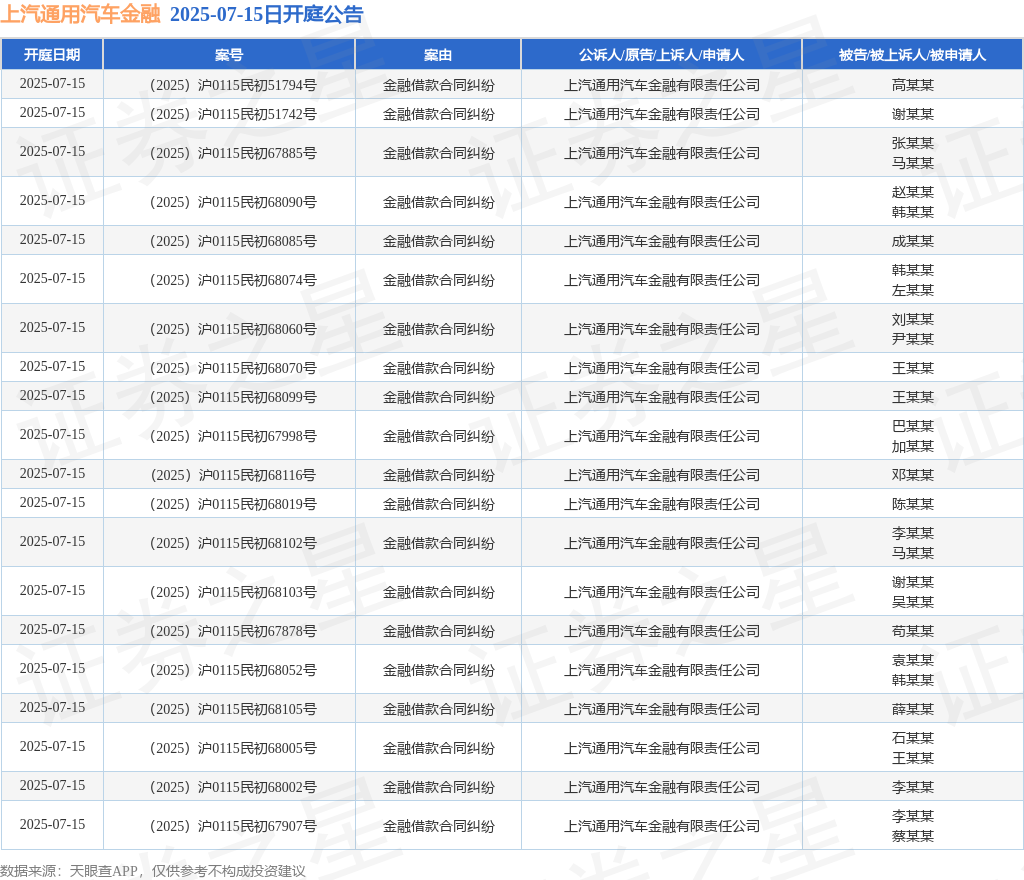1024x880 pixels.
Task: Click case number 沪0115民初51742号
Action: point(257,114)
